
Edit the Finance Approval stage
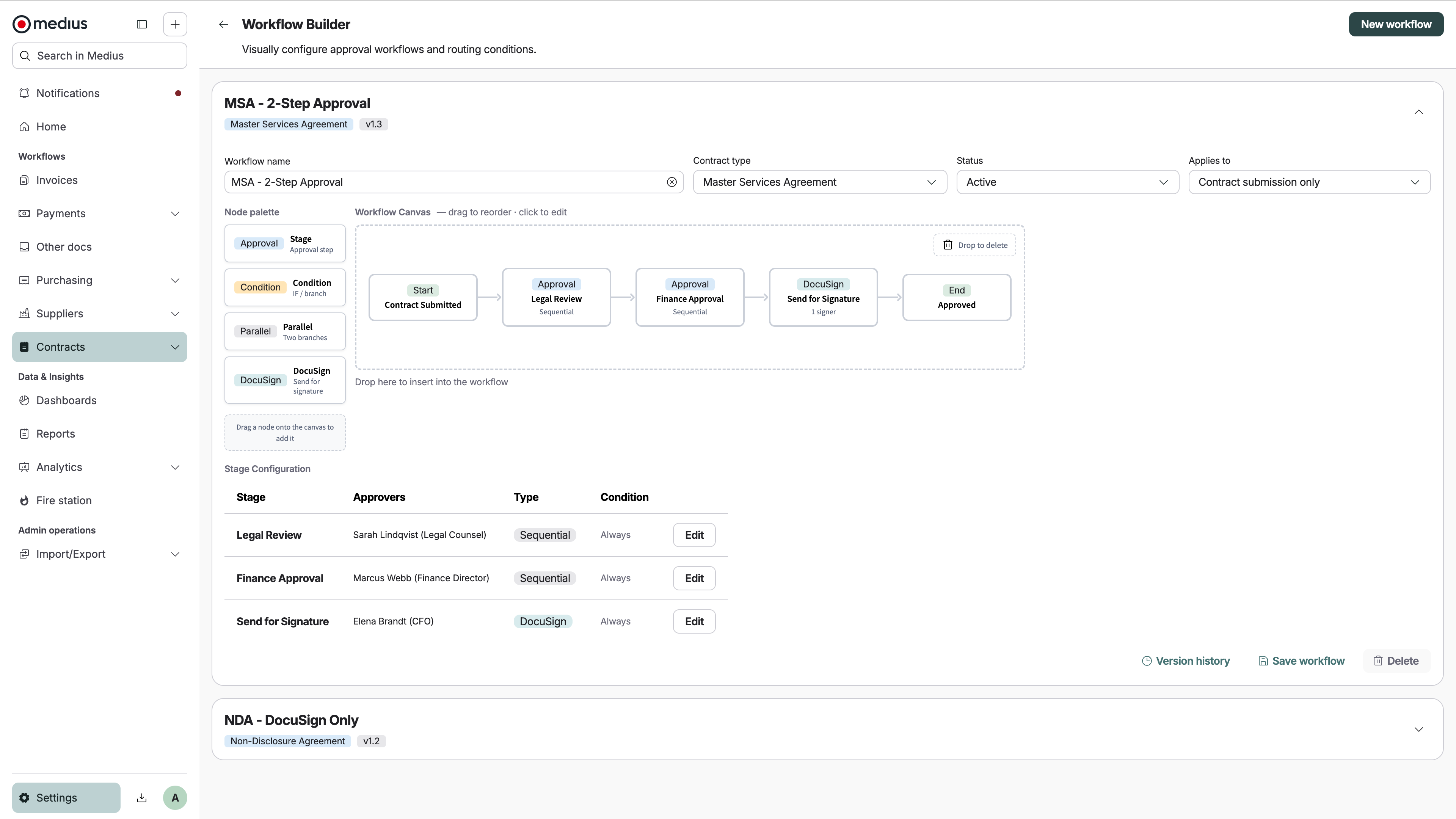694,578
